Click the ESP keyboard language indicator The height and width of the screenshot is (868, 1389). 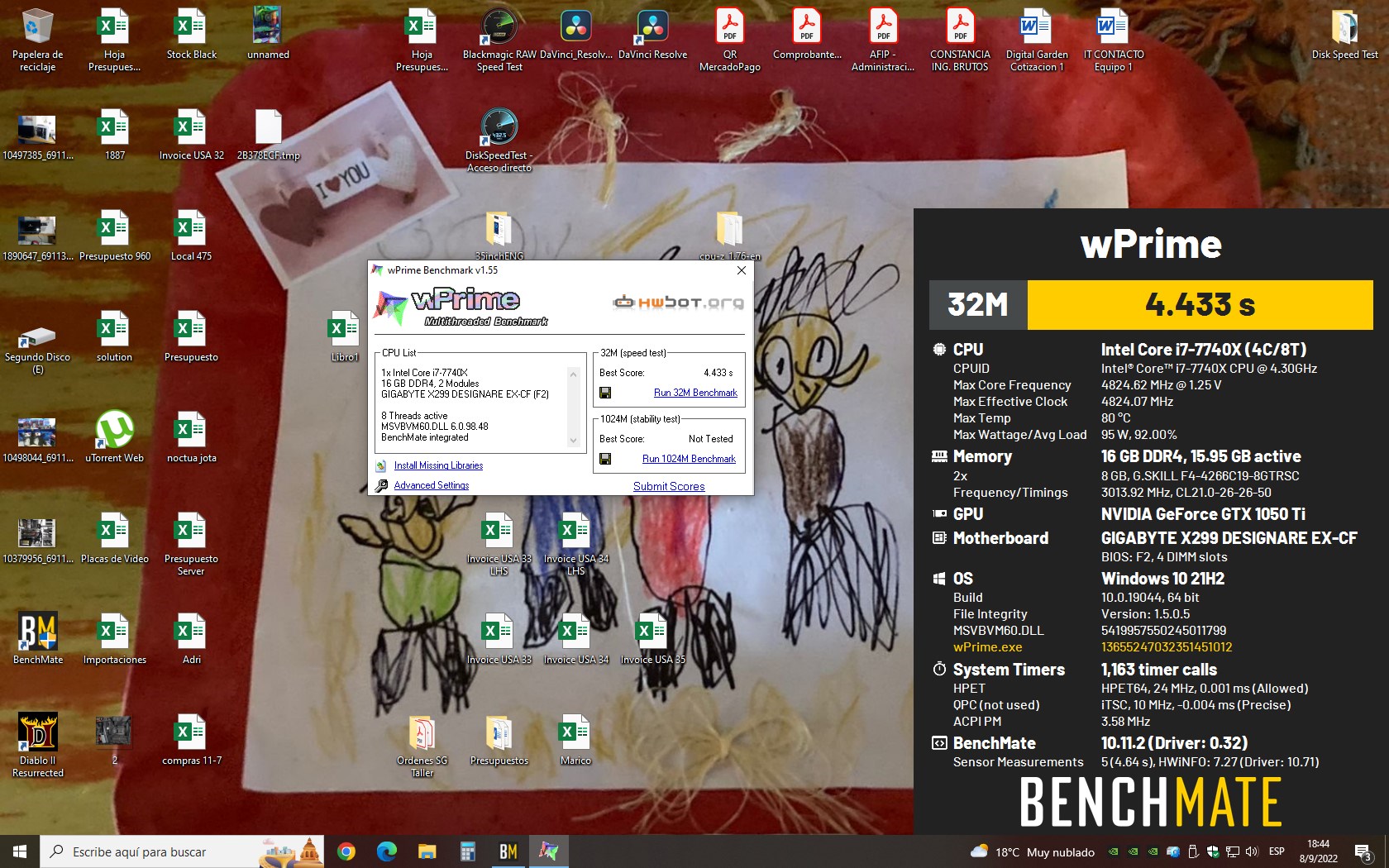click(x=1277, y=851)
